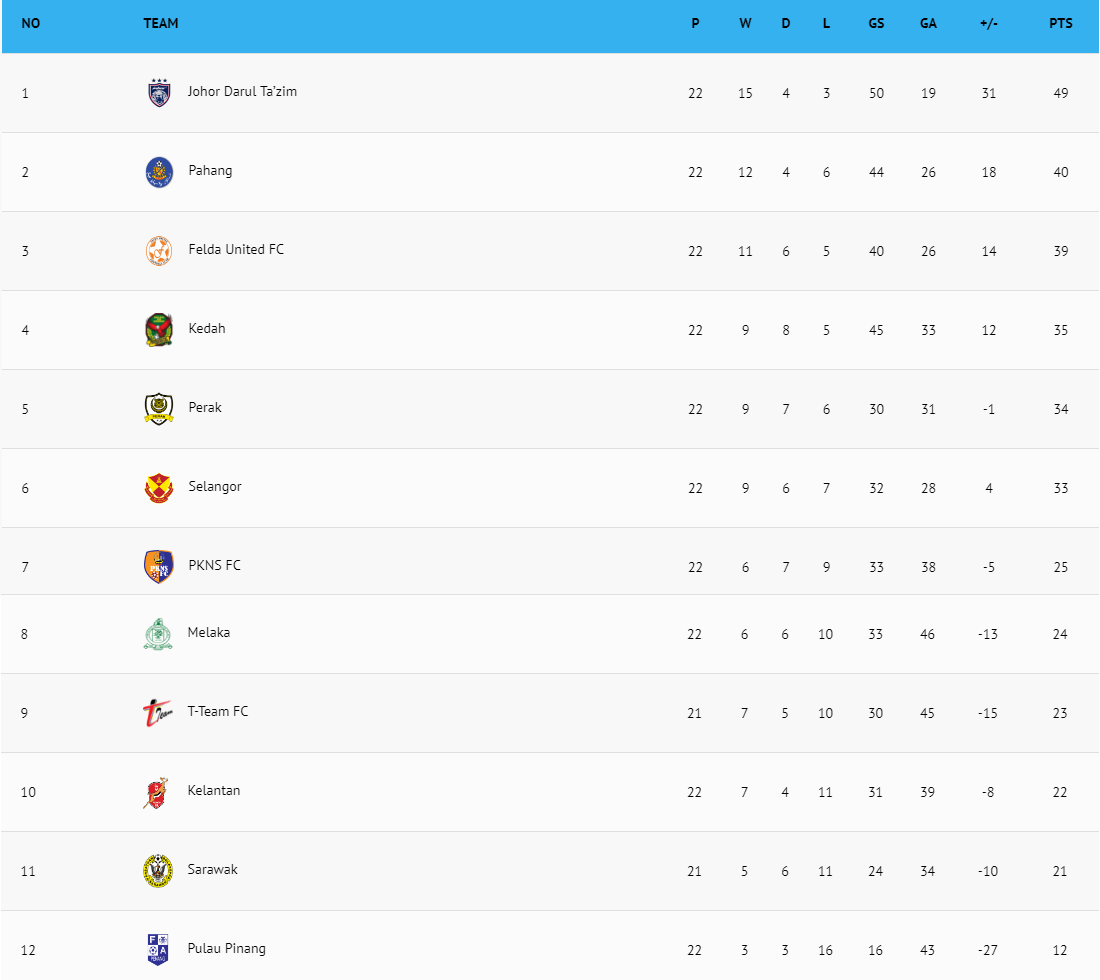Click the Johor Darul Ta'zim team crest

(158, 92)
